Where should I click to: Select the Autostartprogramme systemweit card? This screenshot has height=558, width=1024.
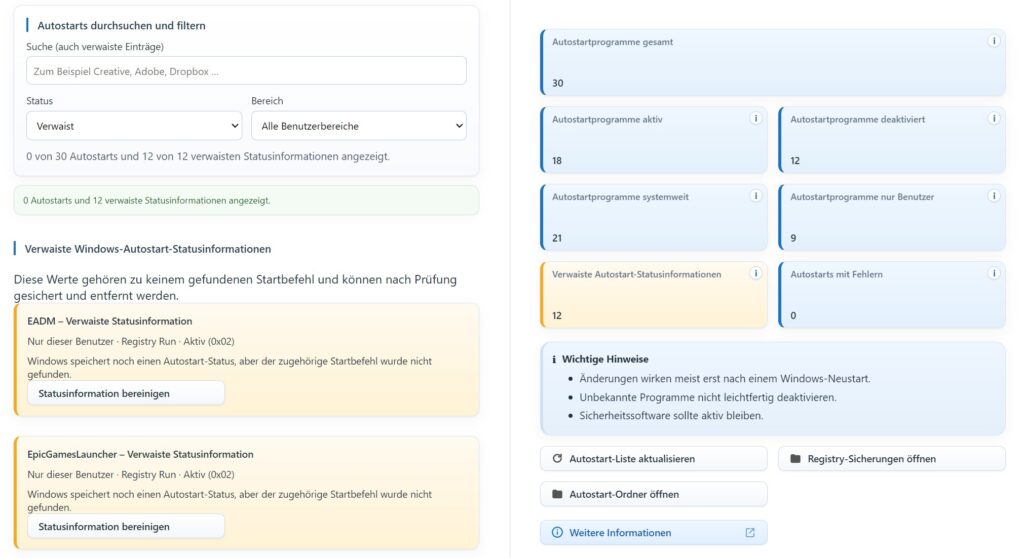[x=654, y=217]
